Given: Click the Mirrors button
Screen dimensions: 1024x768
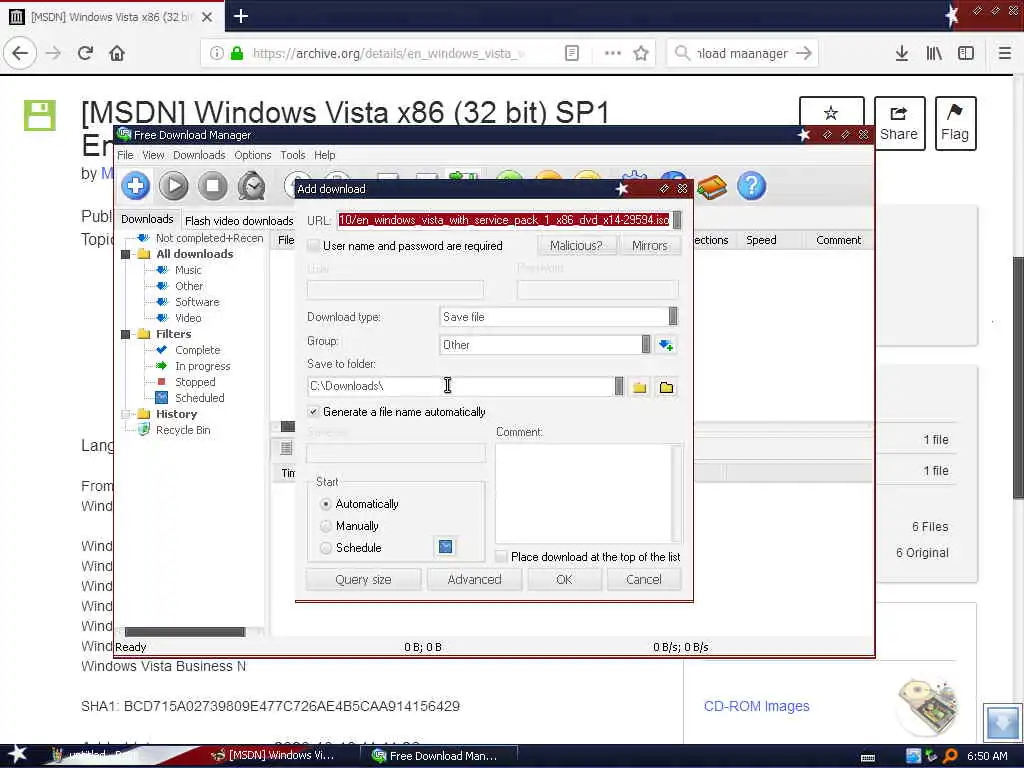Looking at the screenshot, I should [x=650, y=246].
